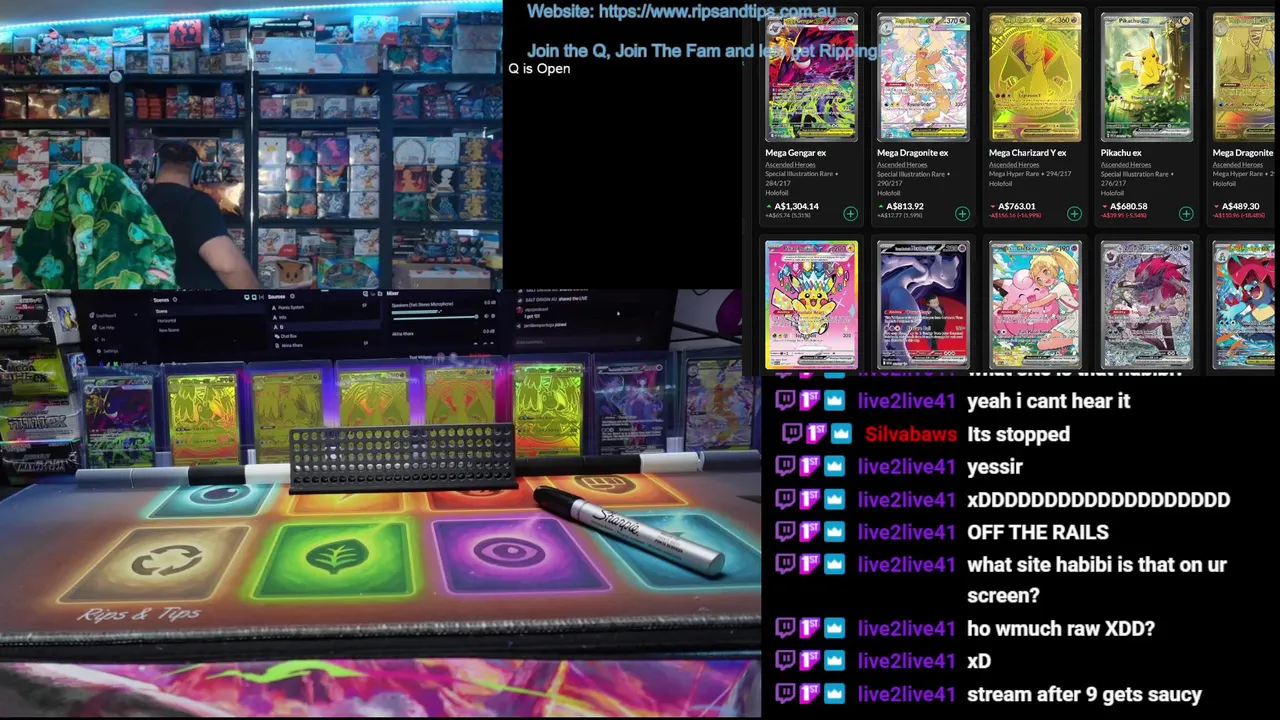Open Mega Gengar ex card image
1280x720 pixels.
point(811,77)
